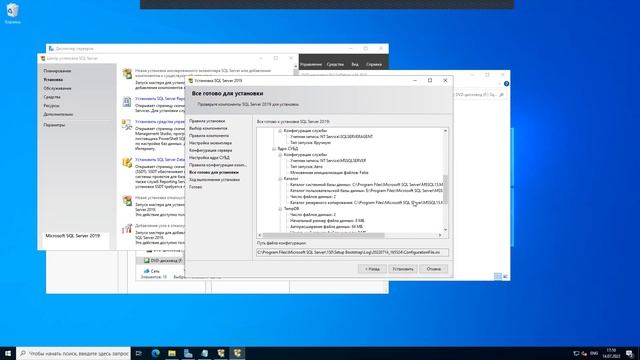Select Обслуживание in Installation Center sidebar
Viewport: 640px width, 360px height.
coord(58,88)
